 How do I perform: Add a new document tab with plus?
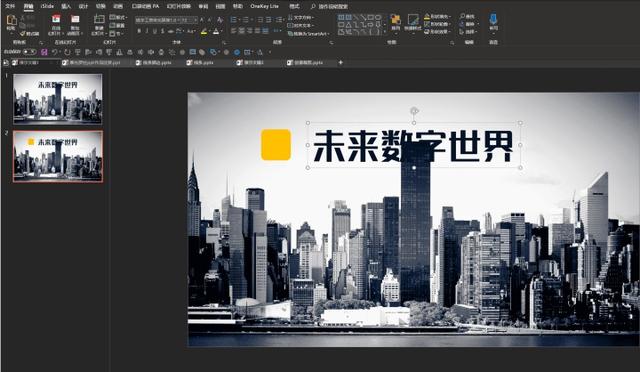340,62
